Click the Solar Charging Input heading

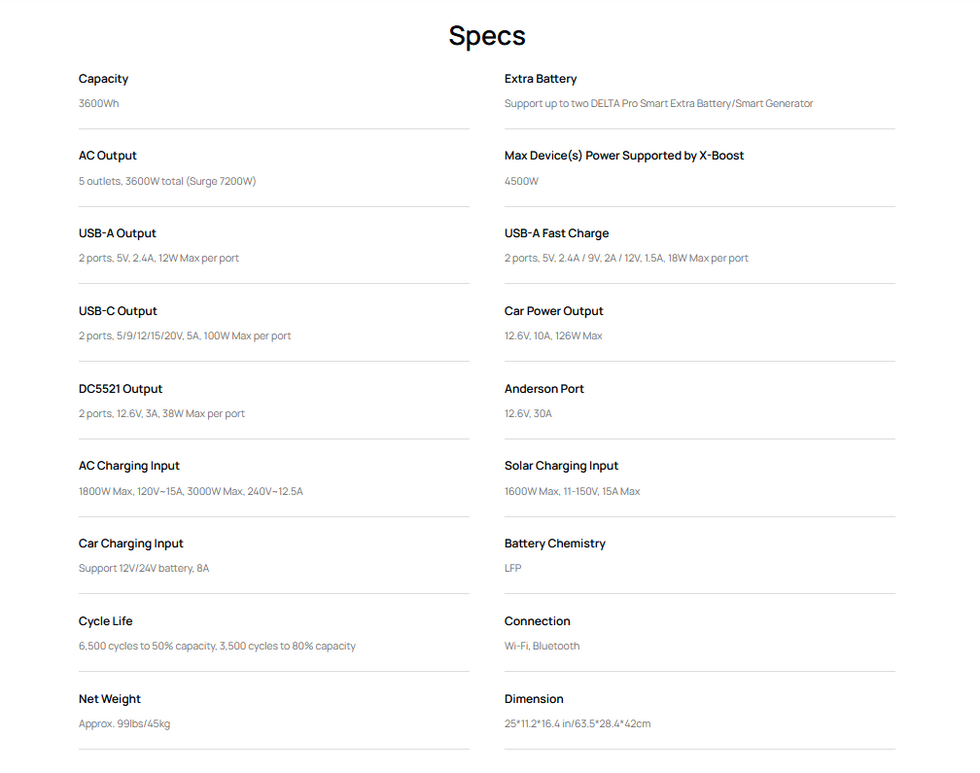[x=561, y=466]
